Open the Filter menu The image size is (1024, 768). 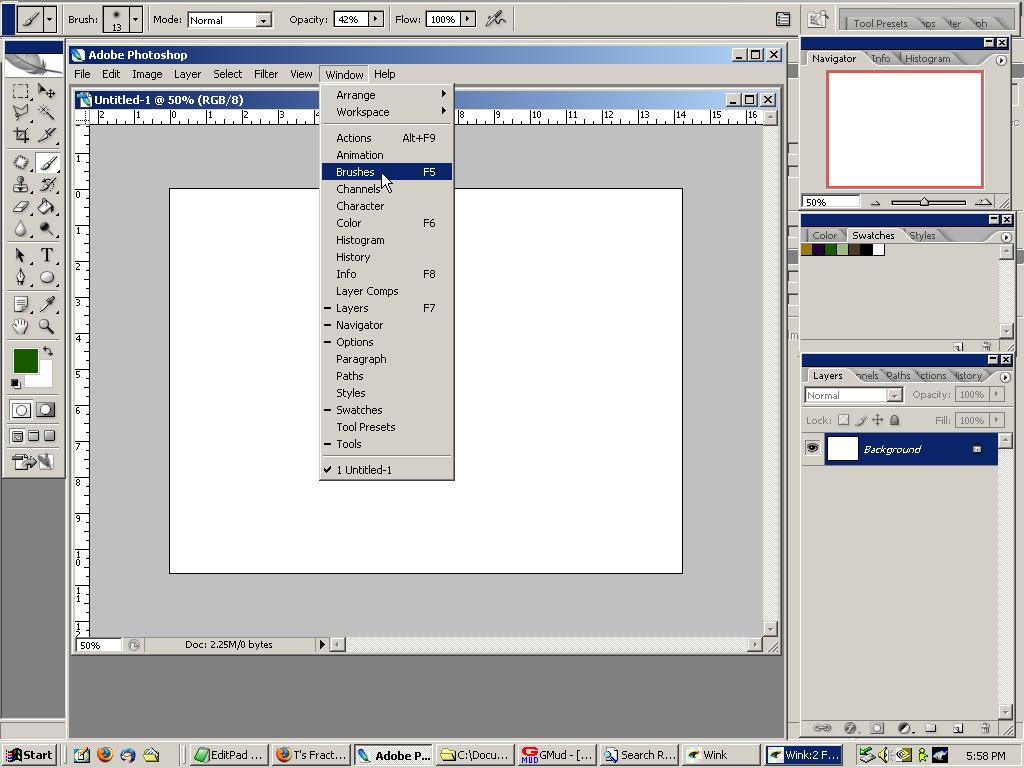265,74
